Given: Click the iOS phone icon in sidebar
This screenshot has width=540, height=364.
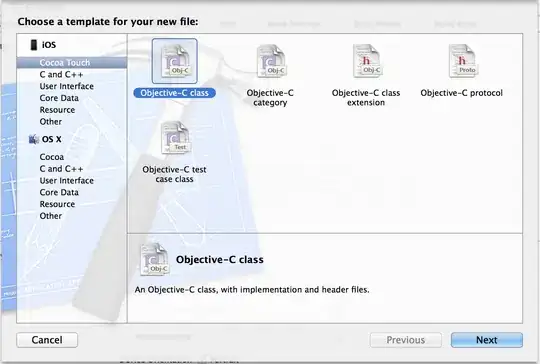Looking at the screenshot, I should pos(34,45).
